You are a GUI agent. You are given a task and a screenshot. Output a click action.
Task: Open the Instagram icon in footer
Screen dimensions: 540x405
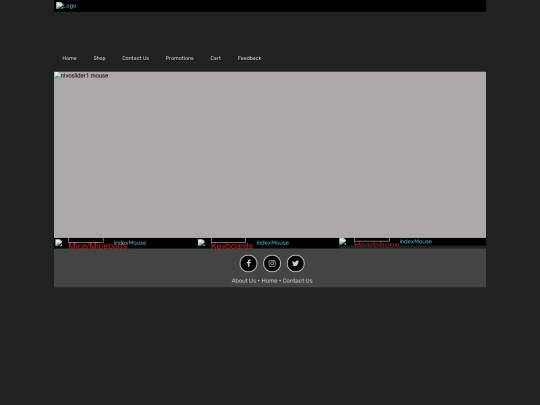(x=272, y=263)
